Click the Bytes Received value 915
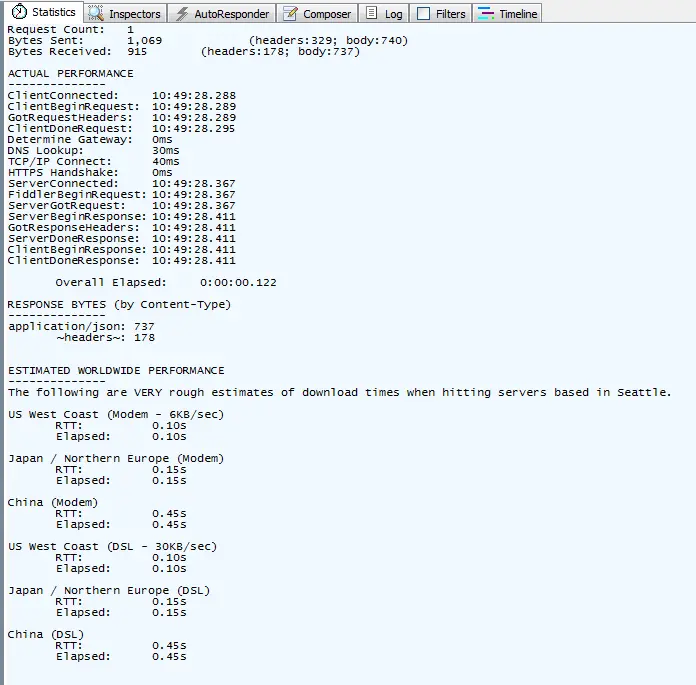This screenshot has height=685, width=696. [x=137, y=51]
